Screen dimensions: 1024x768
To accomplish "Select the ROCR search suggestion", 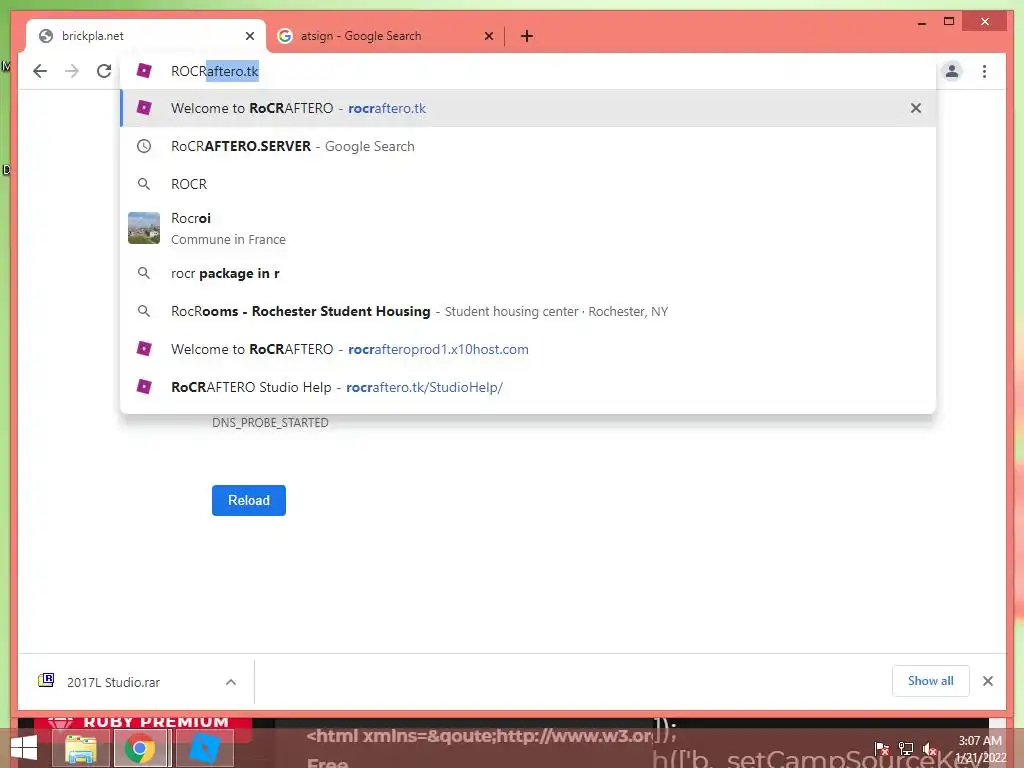I will pos(528,184).
